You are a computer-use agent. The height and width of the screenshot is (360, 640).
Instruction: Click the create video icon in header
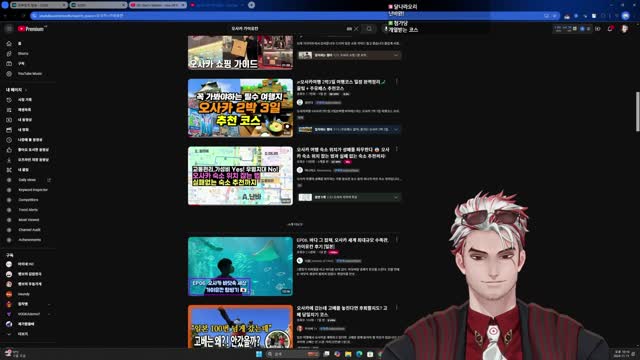point(598,29)
